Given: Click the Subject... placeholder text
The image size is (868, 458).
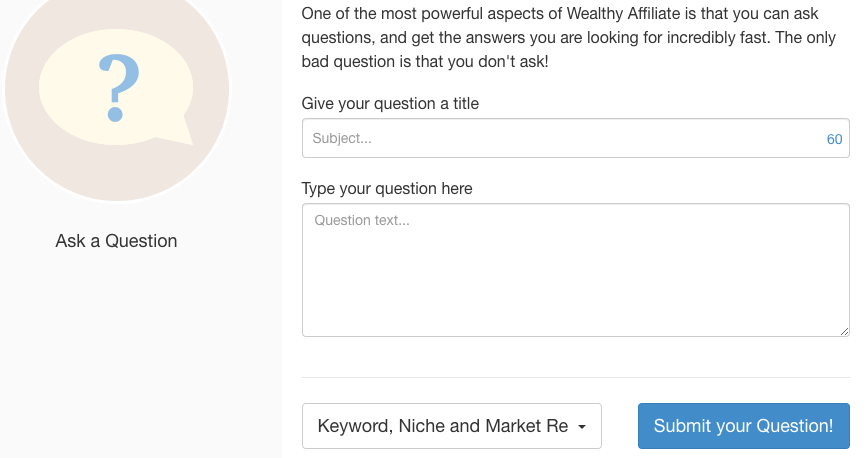Looking at the screenshot, I should [342, 138].
